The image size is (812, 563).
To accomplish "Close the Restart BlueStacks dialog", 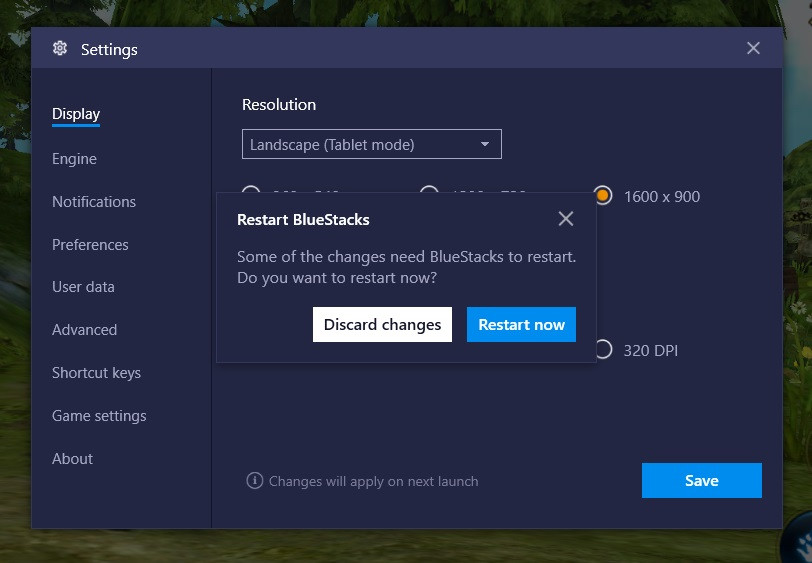I will point(565,219).
